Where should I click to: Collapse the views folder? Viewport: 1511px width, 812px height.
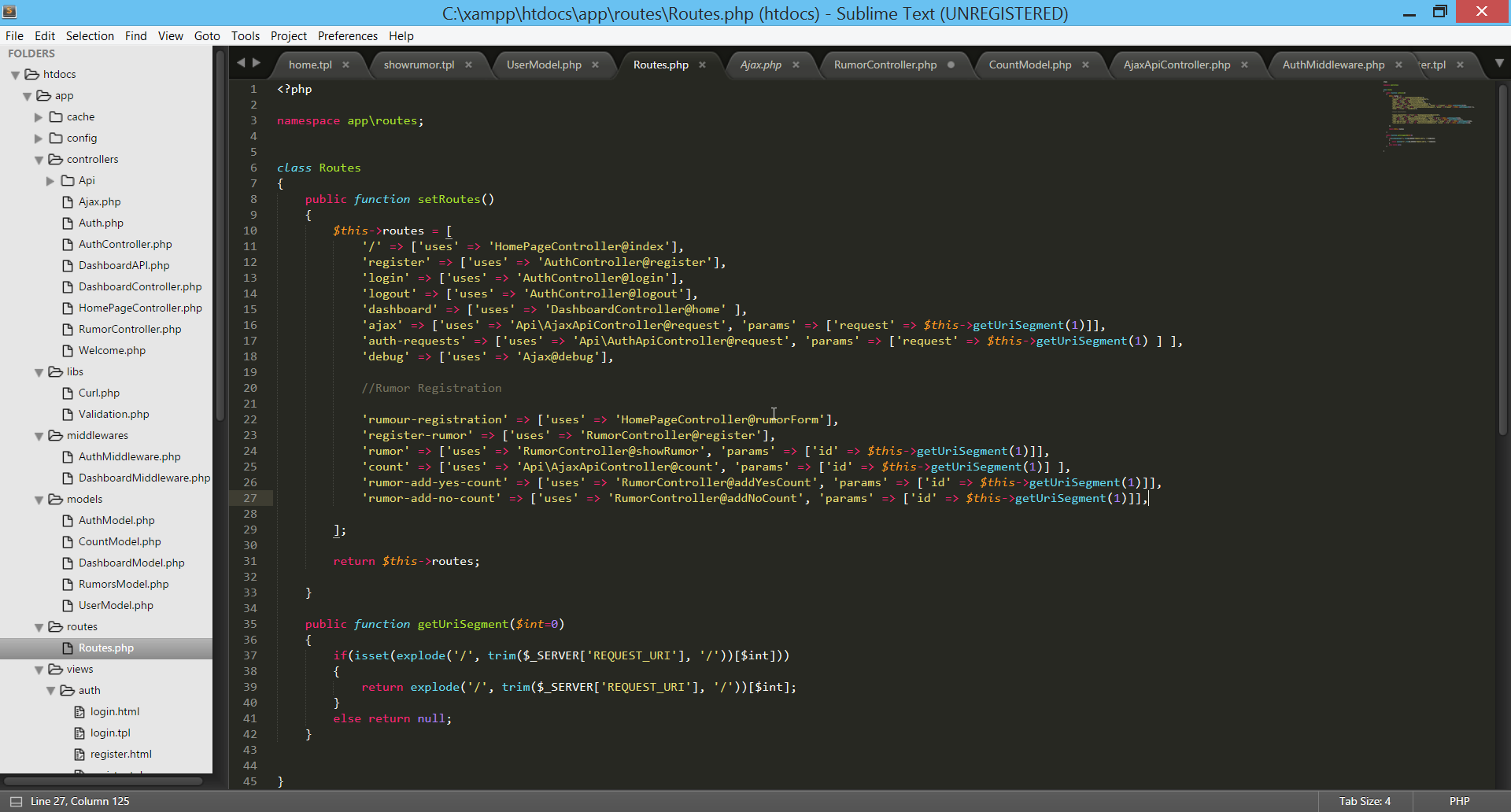(39, 670)
